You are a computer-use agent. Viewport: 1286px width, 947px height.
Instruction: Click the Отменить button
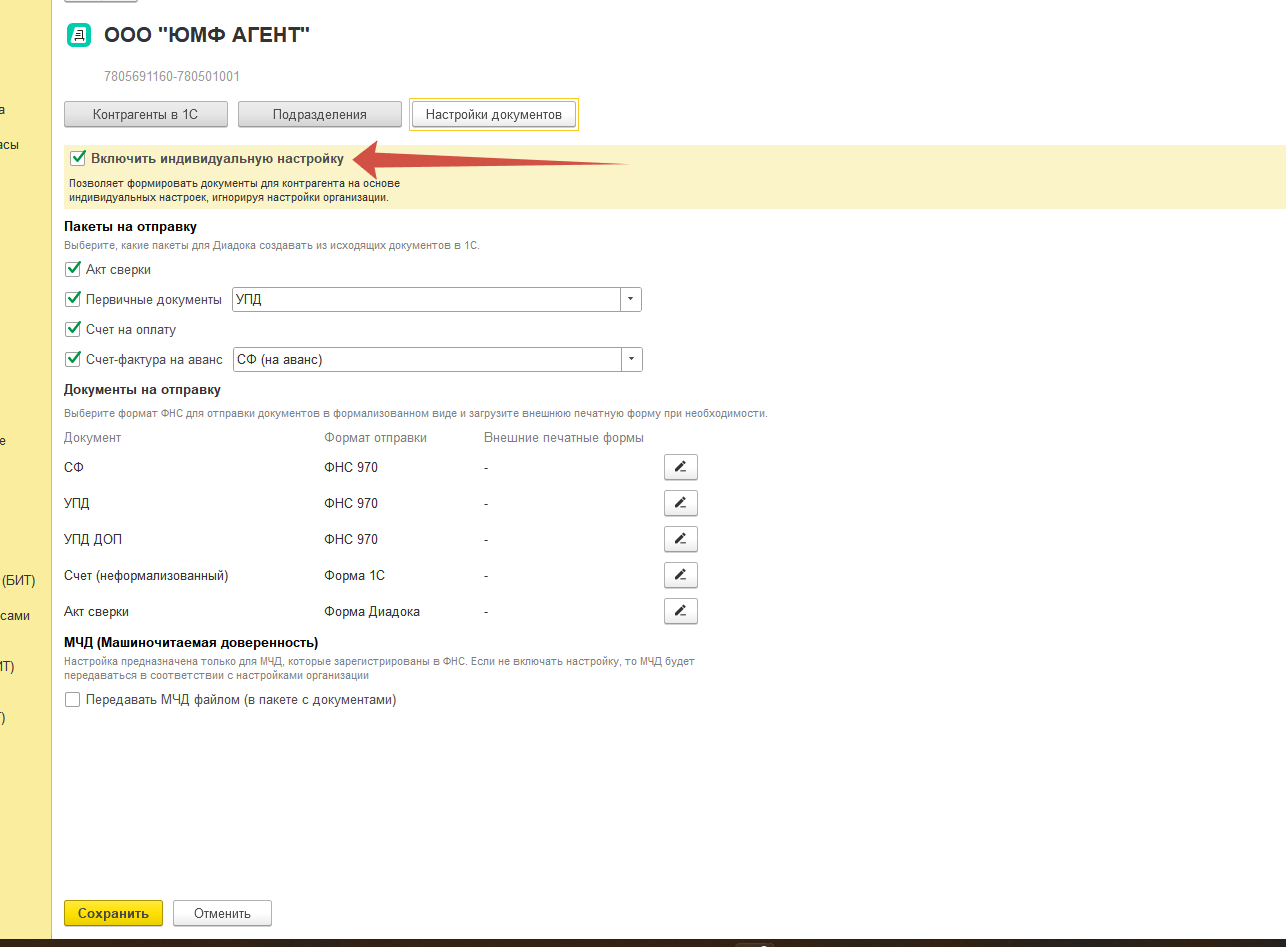(x=222, y=913)
